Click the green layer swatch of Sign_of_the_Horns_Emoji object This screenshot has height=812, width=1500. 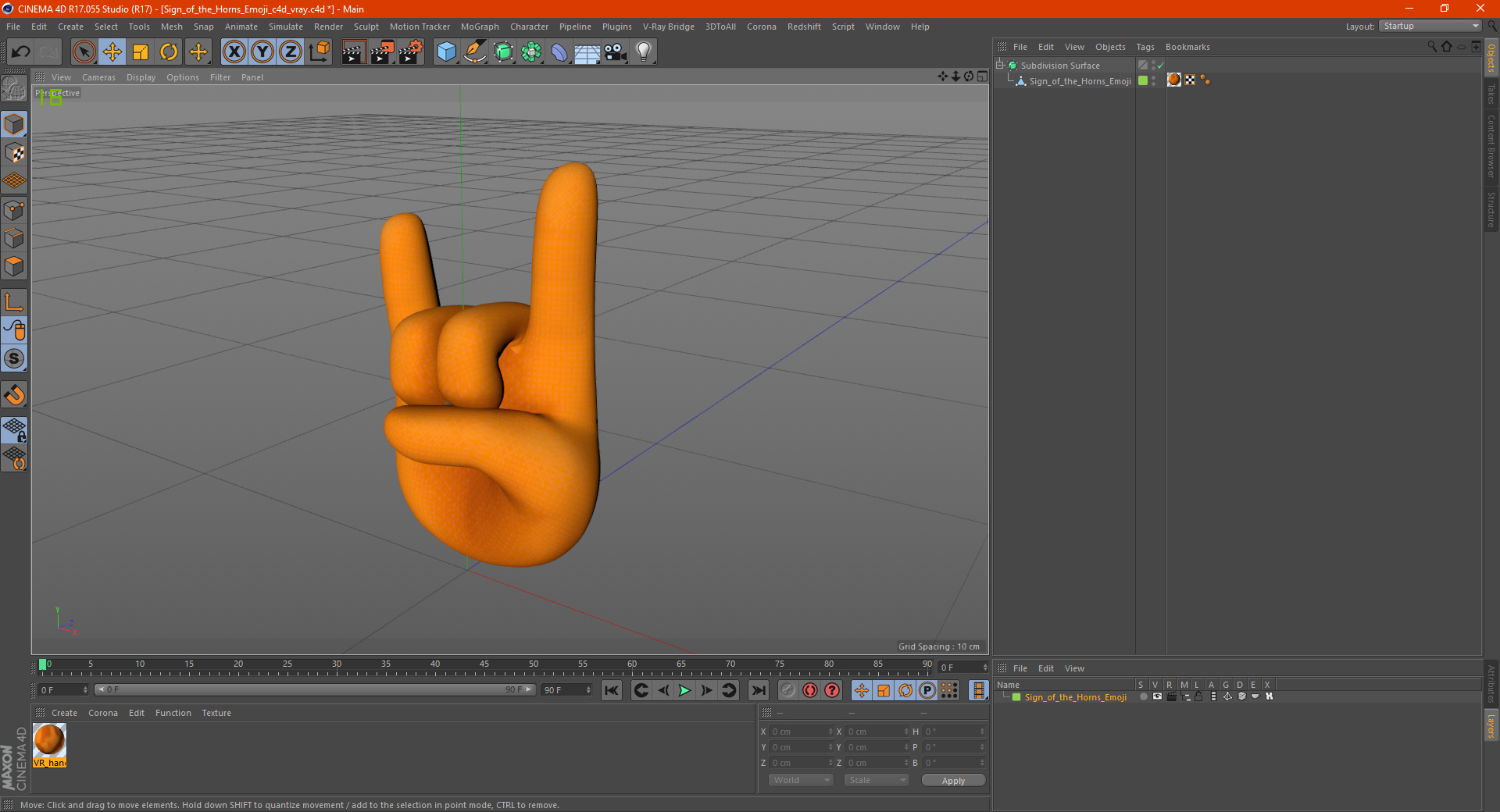[1143, 80]
